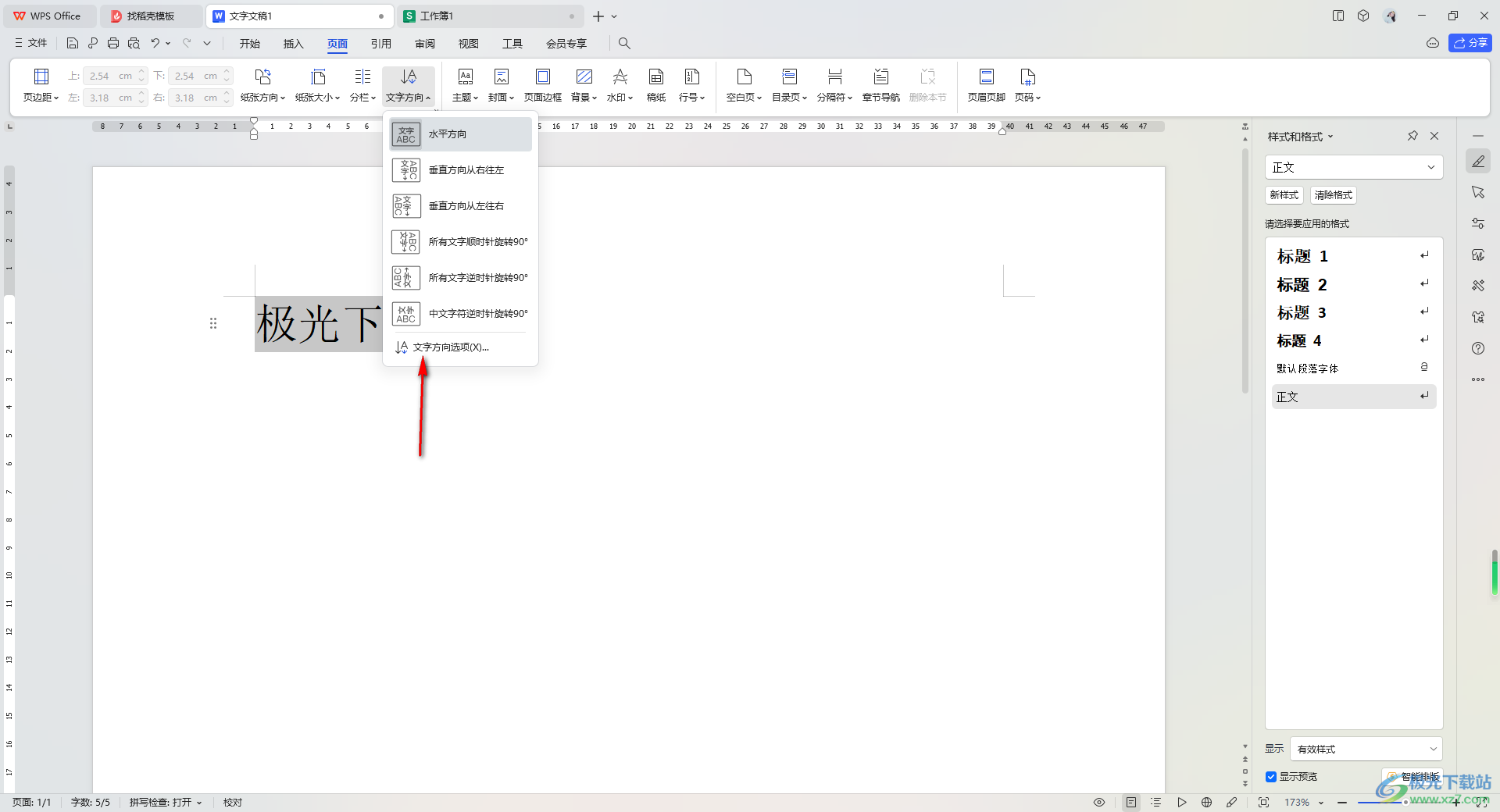
Task: Select rotate all text clockwise 90° option
Action: [460, 242]
